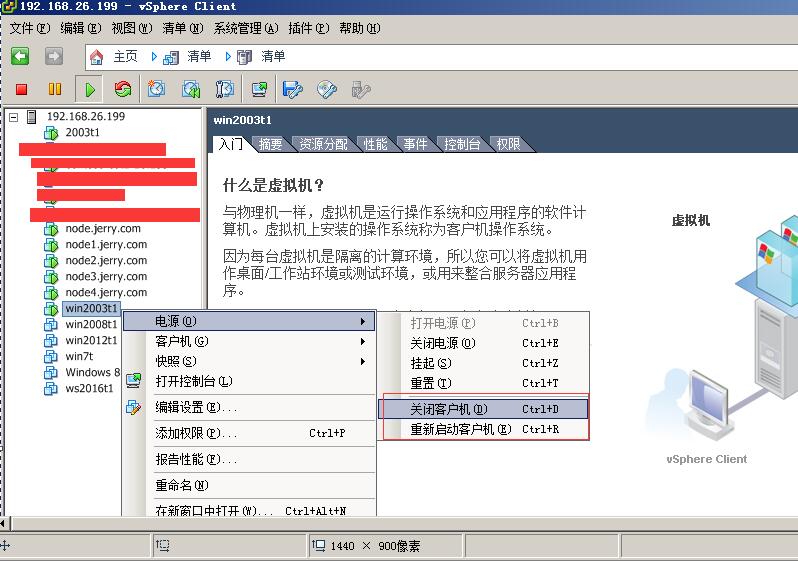Click the revert to snapshot toolbar icon
The image size is (798, 561).
tap(191, 90)
